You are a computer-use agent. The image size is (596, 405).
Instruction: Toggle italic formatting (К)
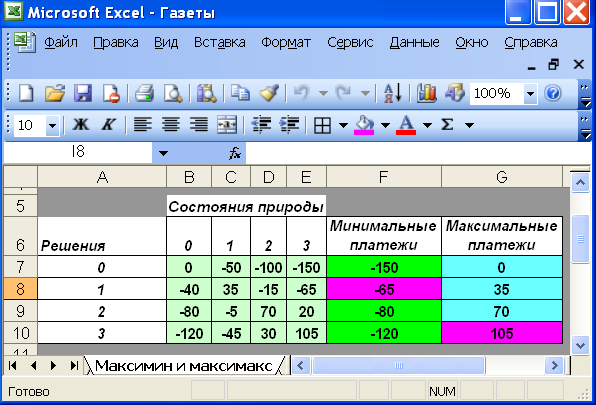coord(109,125)
